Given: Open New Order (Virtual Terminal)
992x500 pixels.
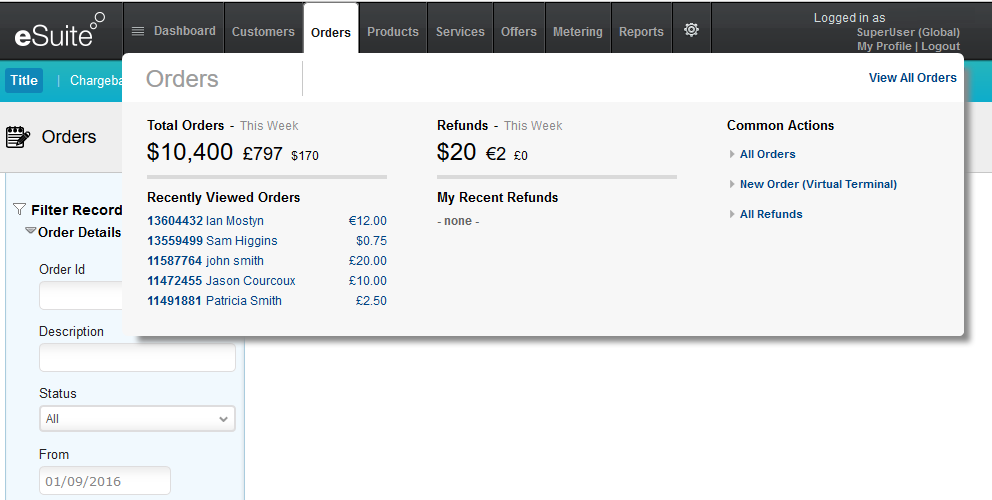Looking at the screenshot, I should coord(818,184).
